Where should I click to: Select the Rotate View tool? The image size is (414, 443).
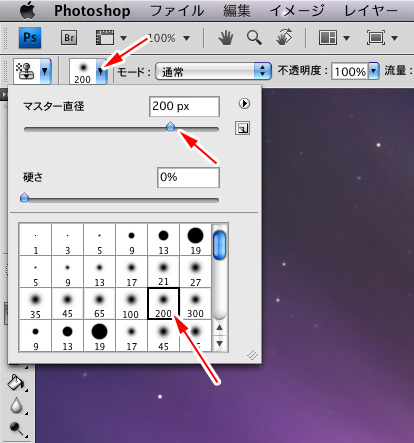point(284,37)
